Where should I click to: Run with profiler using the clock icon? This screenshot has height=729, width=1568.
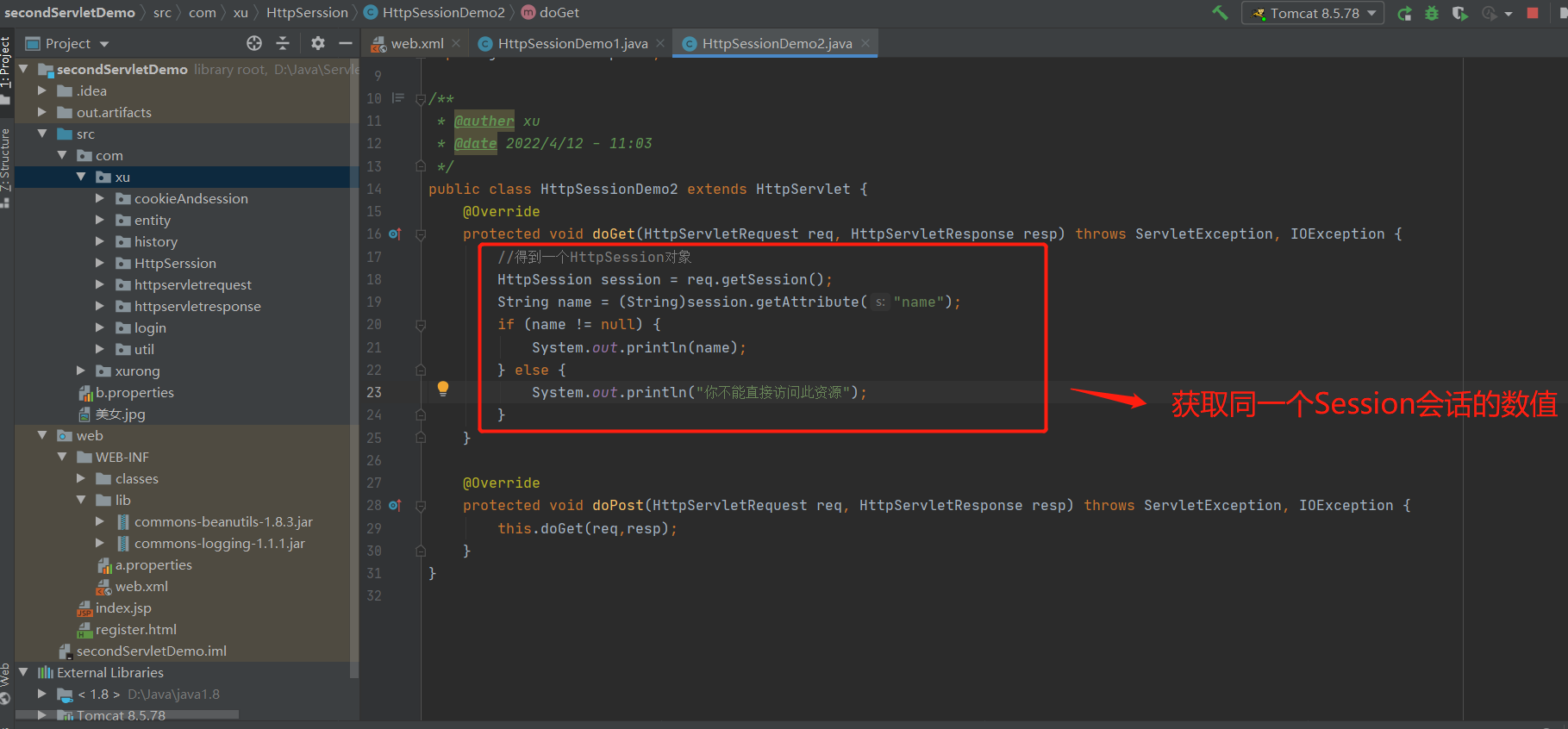click(x=1489, y=13)
